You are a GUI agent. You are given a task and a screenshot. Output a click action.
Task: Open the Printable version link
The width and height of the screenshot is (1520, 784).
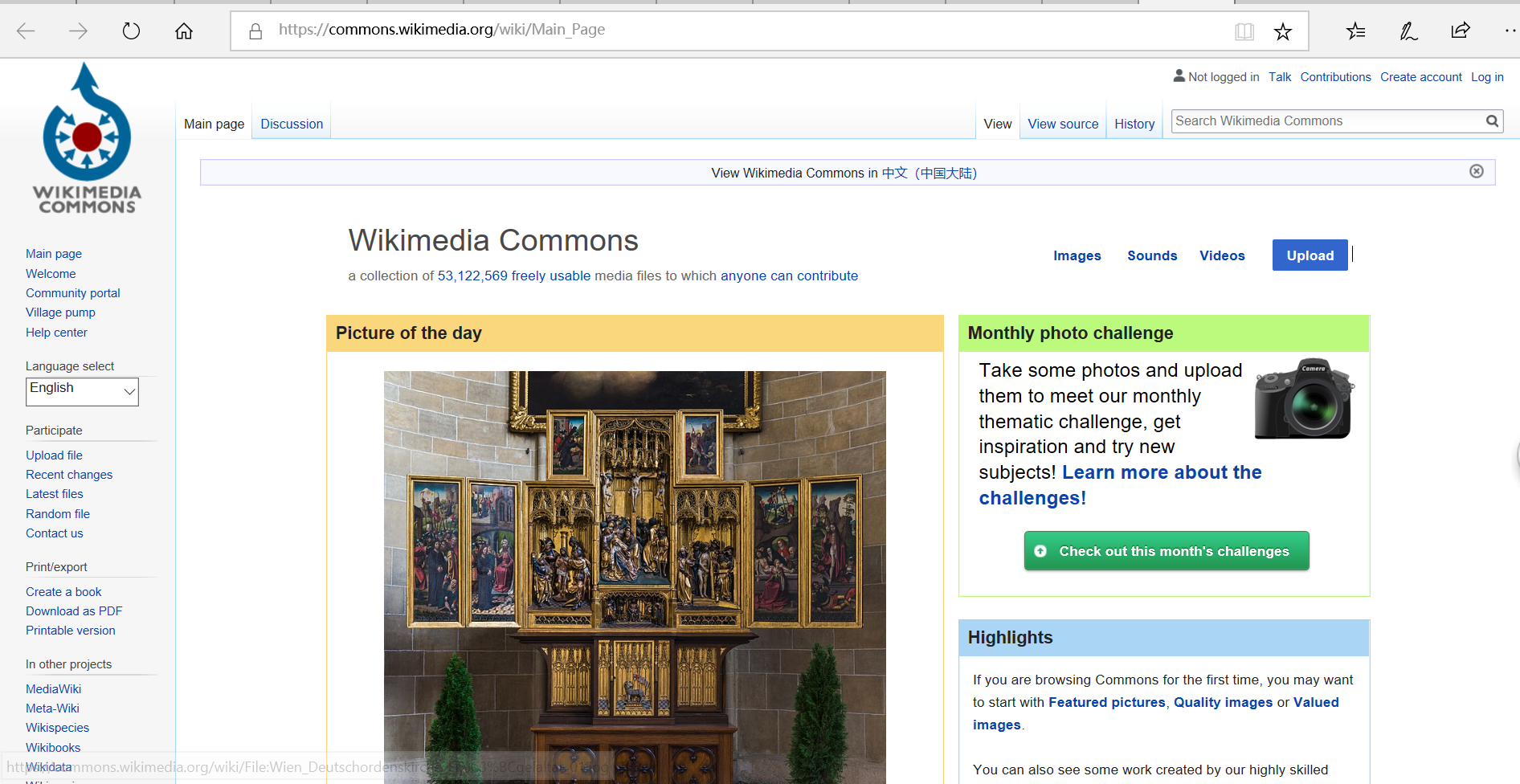coord(71,631)
